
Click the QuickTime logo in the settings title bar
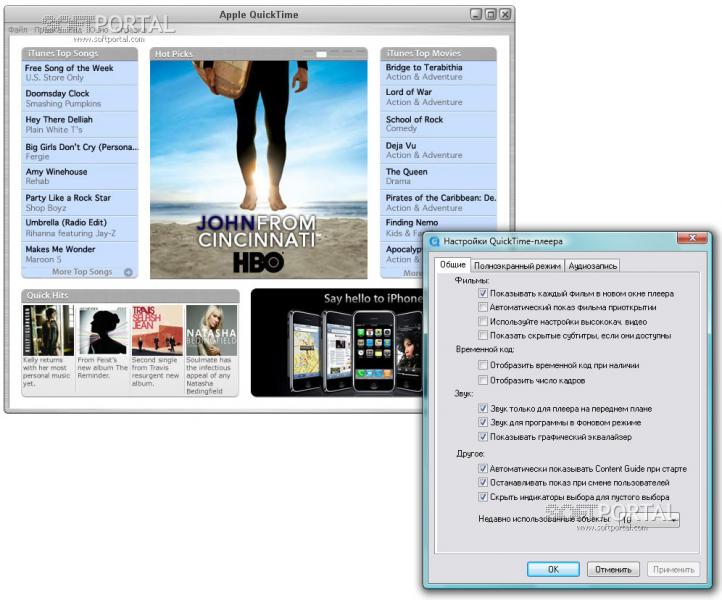click(x=434, y=242)
